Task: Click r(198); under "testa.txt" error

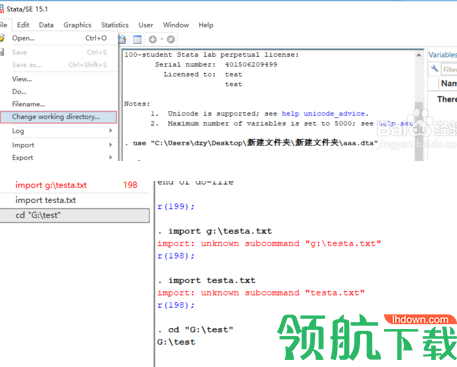Action: pyautogui.click(x=176, y=305)
